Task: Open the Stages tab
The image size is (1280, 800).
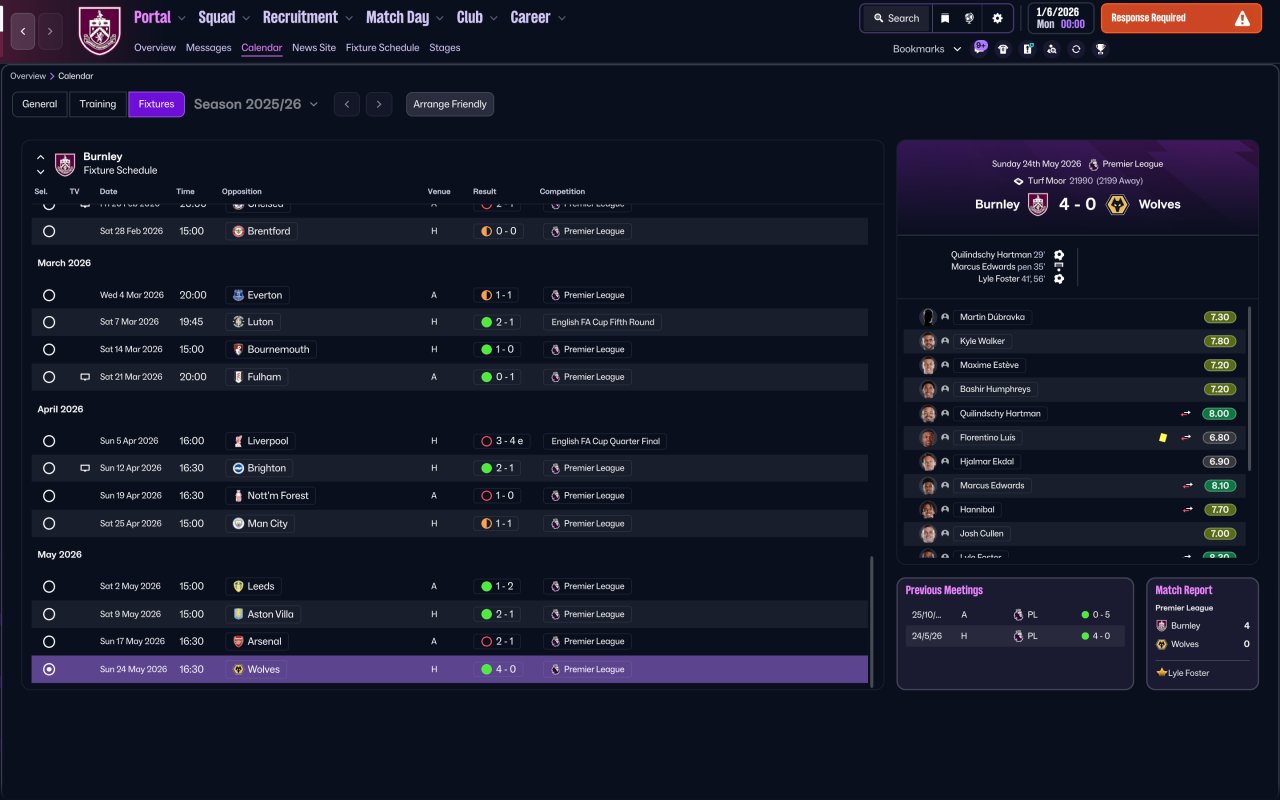Action: 445,48
